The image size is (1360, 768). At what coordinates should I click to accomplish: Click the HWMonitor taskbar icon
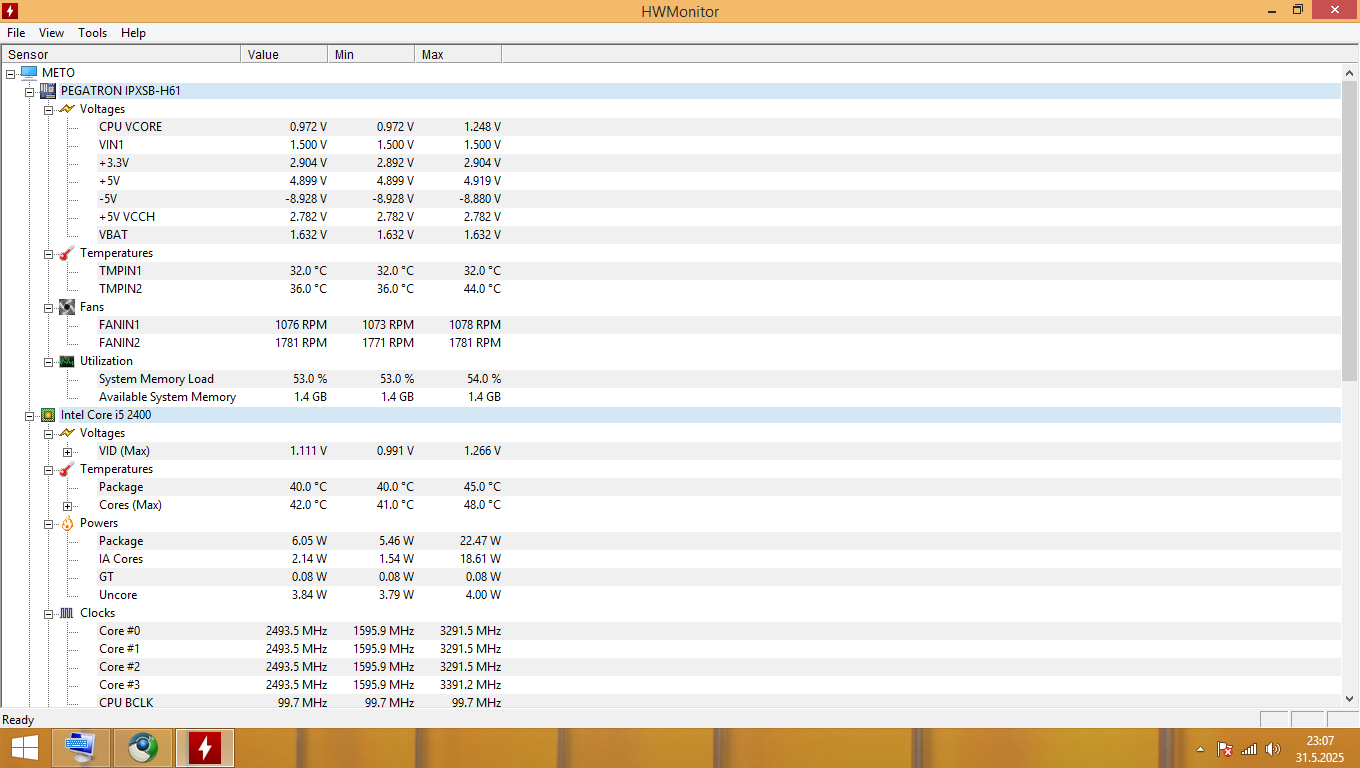pos(205,748)
